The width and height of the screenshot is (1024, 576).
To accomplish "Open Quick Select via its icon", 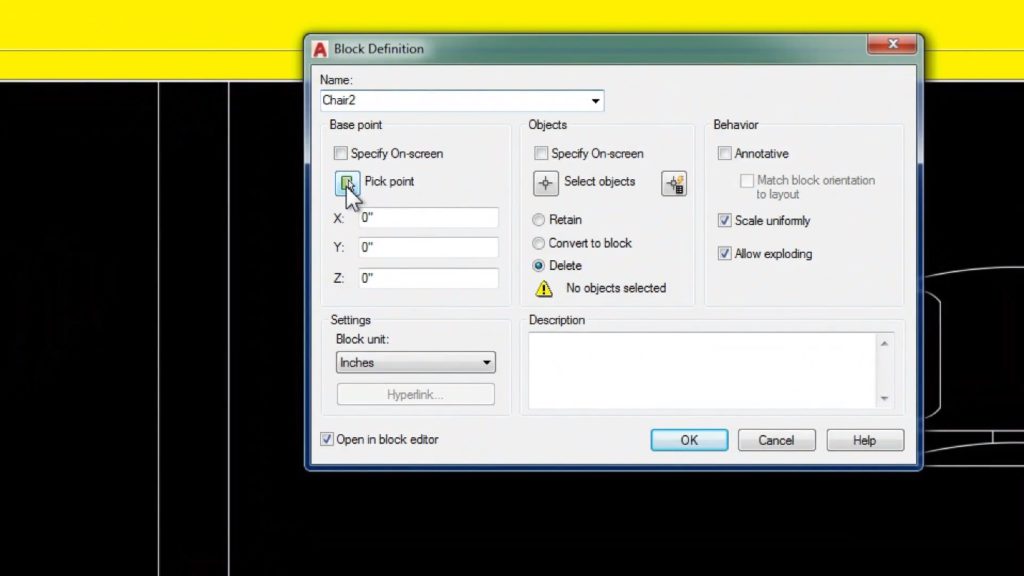I will 674,183.
